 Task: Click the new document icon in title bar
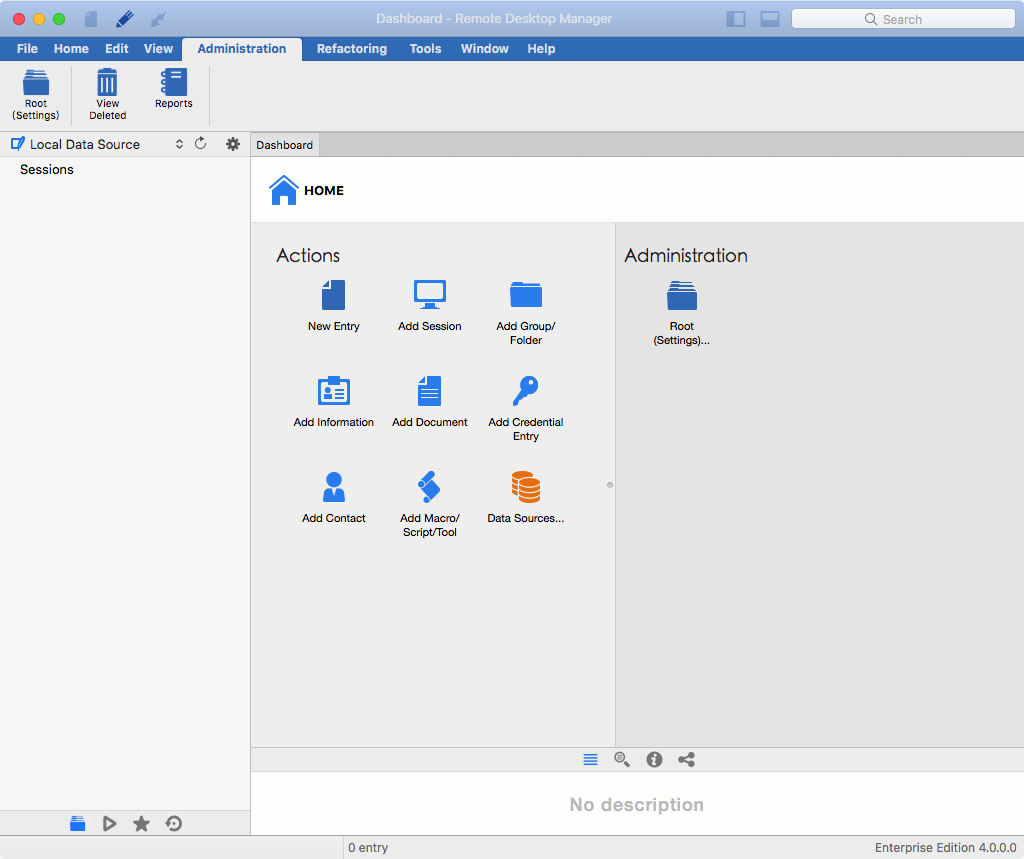coord(91,19)
